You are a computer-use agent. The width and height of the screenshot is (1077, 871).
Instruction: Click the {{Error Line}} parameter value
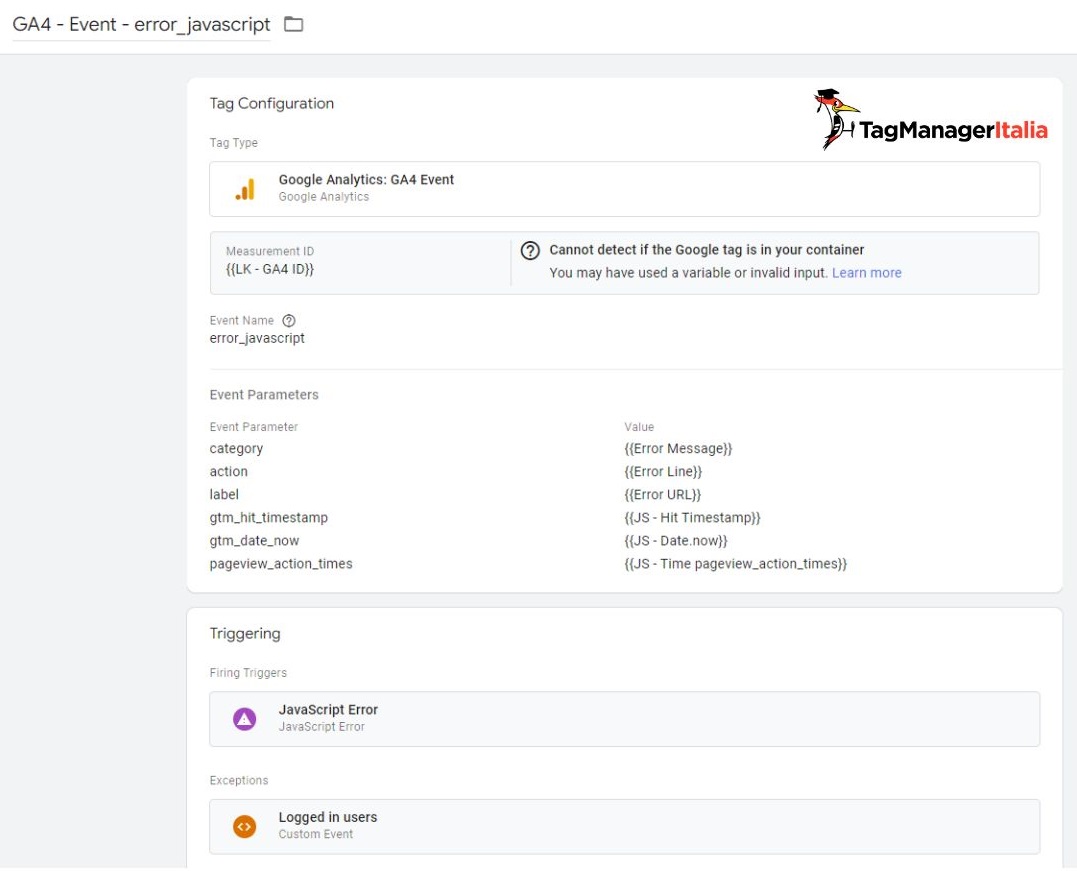point(663,472)
